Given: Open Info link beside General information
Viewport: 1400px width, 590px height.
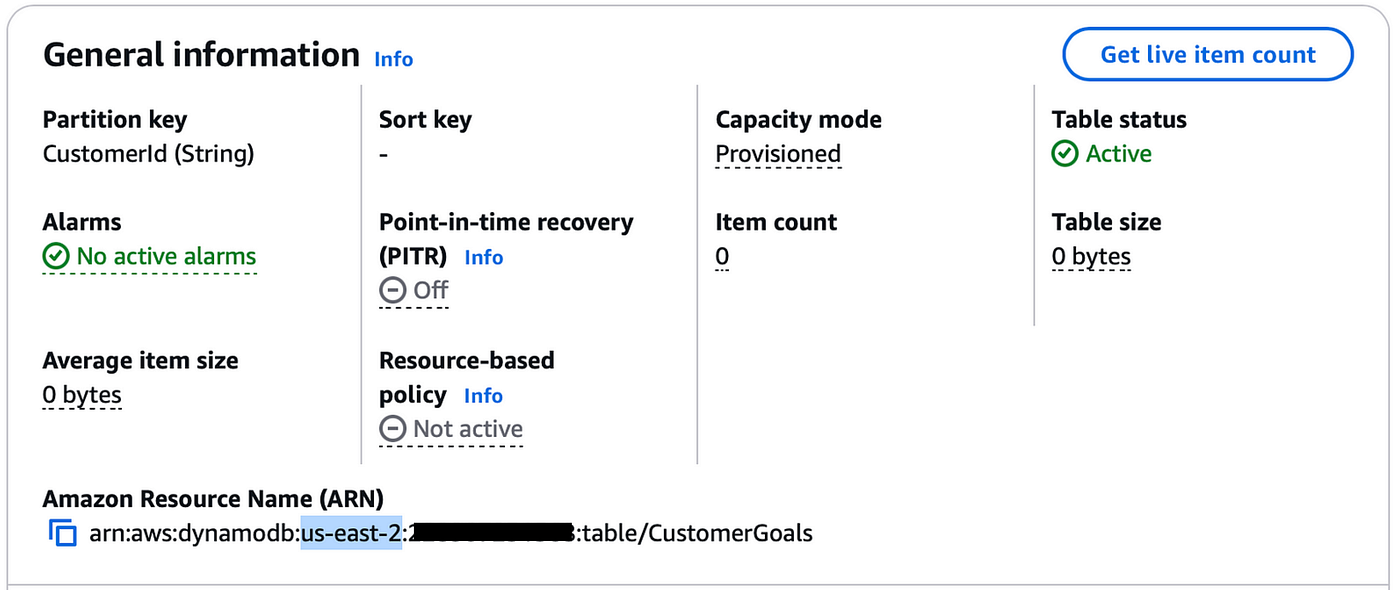Looking at the screenshot, I should coord(393,59).
